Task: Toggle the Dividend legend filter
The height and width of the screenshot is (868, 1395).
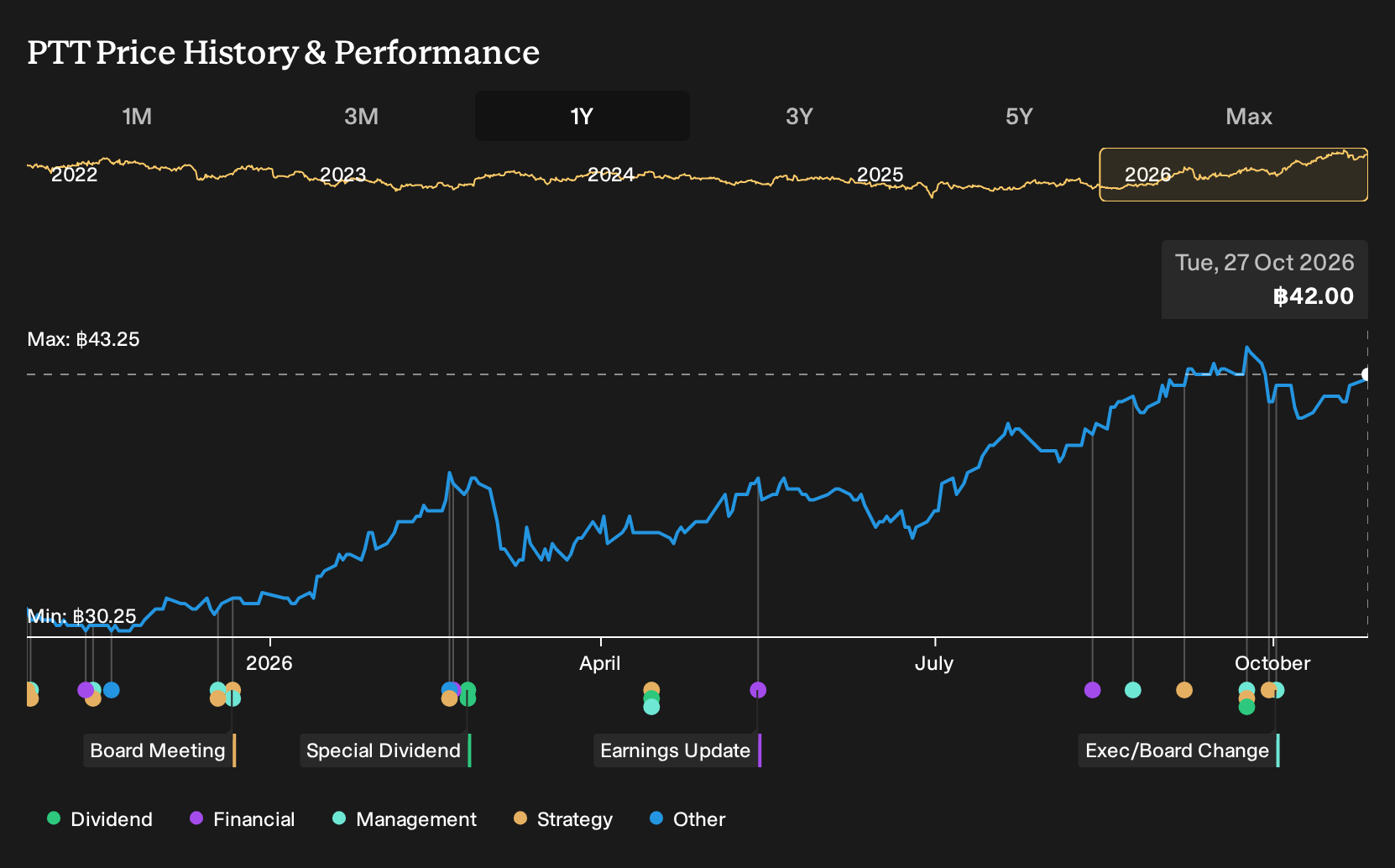Action: 100,819
